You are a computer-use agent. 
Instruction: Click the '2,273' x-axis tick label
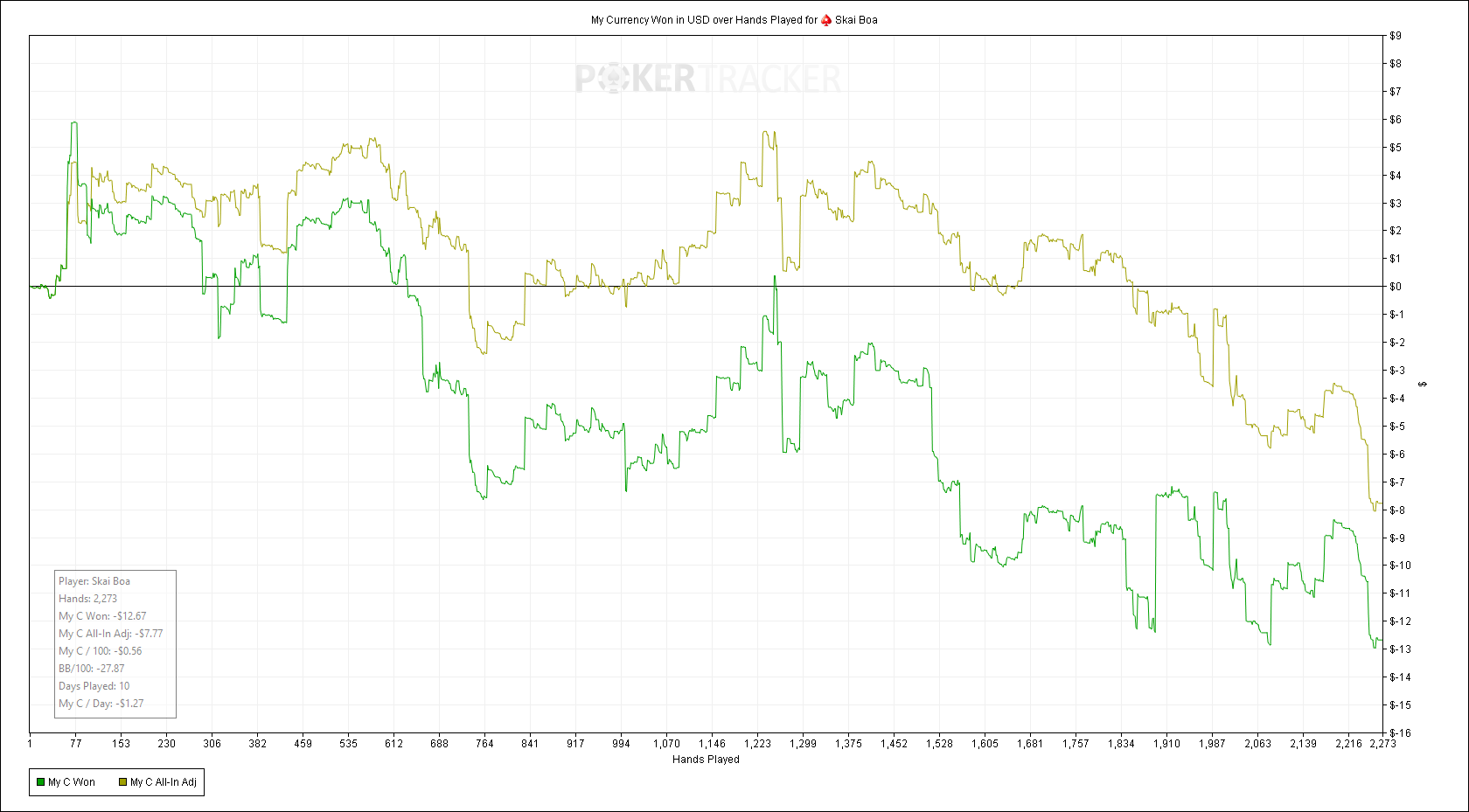pyautogui.click(x=1382, y=744)
